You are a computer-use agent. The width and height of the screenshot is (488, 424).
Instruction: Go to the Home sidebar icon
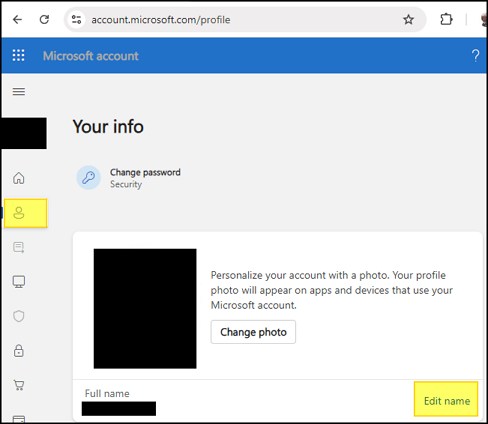tap(19, 178)
